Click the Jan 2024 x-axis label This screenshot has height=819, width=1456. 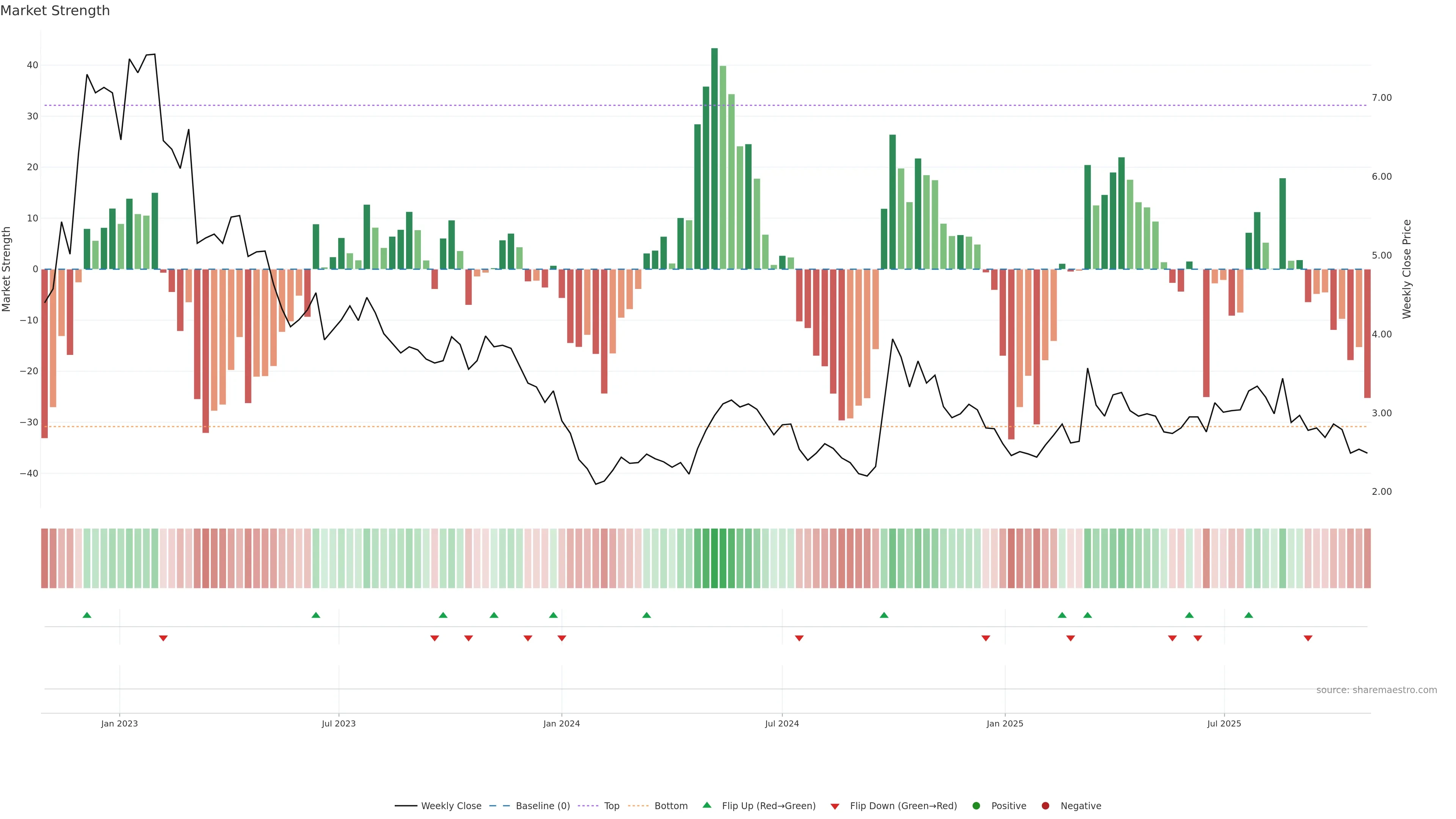click(x=561, y=723)
